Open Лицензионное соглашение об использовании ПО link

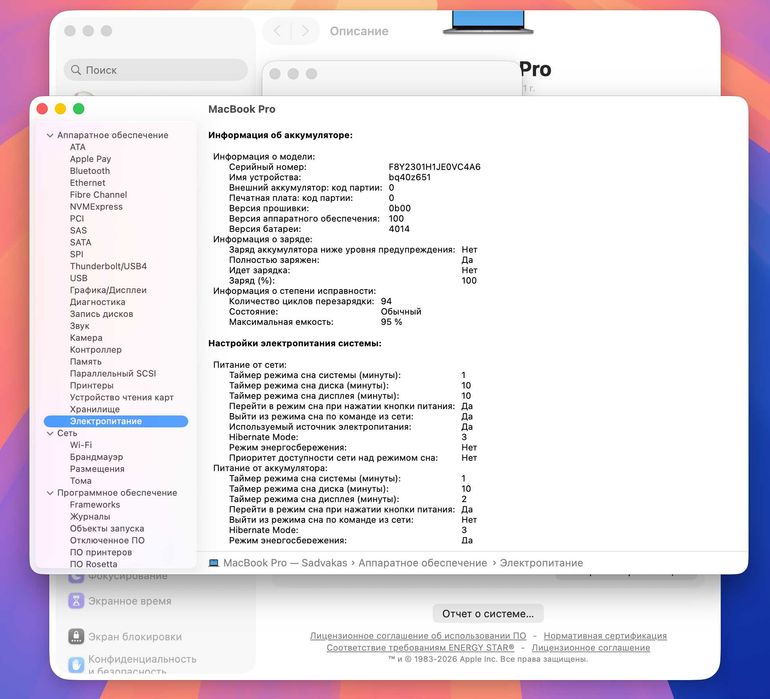[418, 636]
